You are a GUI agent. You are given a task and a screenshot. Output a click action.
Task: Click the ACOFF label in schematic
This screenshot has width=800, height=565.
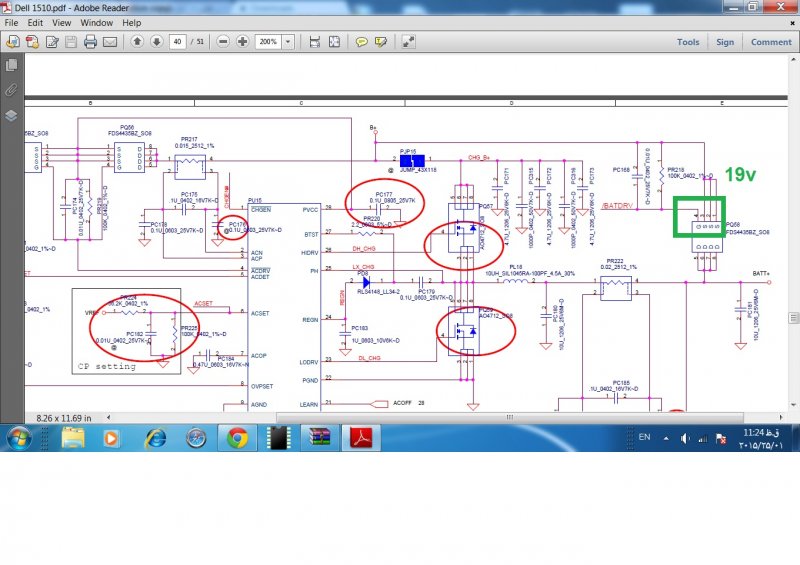(403, 403)
